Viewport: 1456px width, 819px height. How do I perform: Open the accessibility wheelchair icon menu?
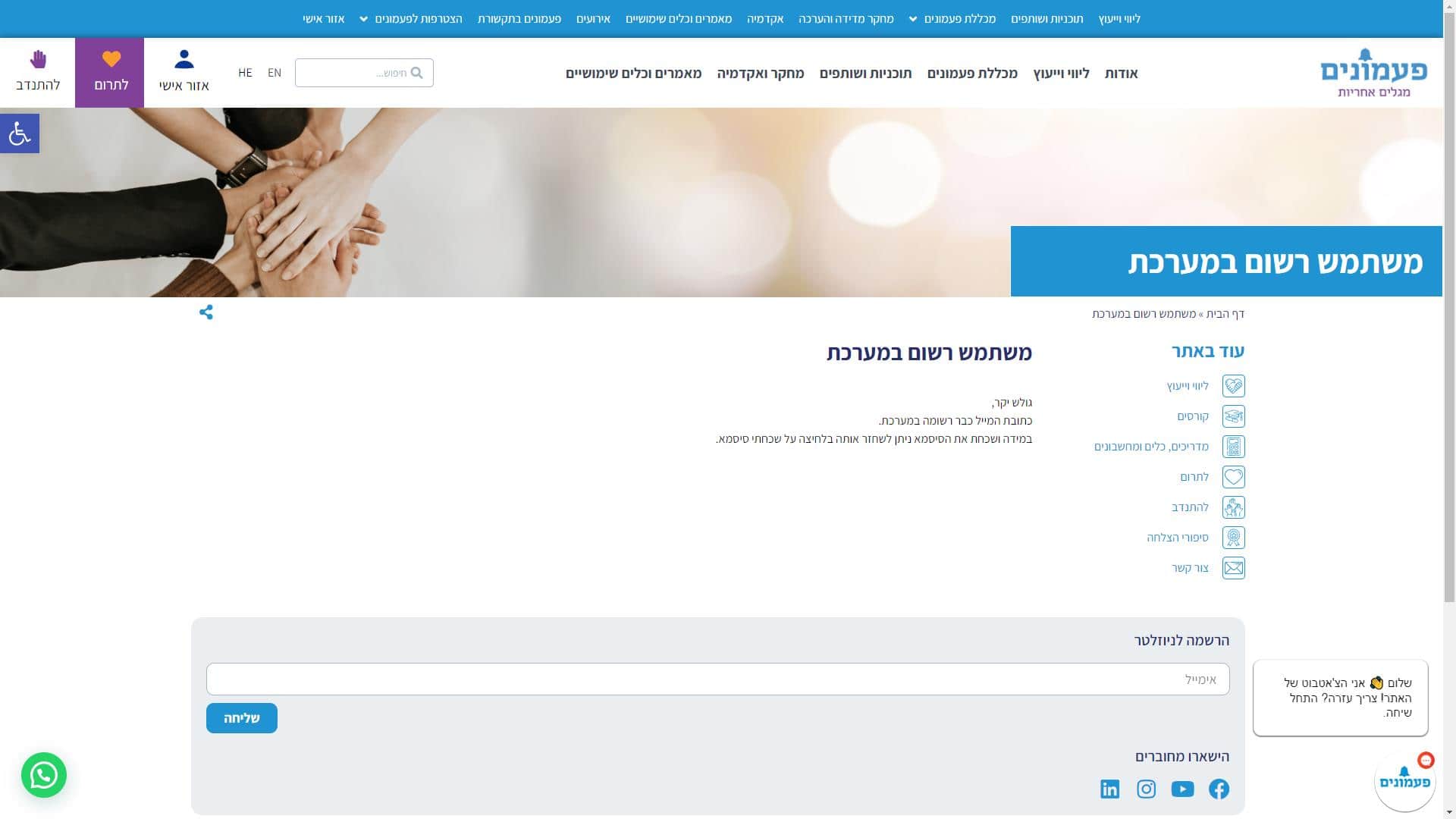coord(19,133)
